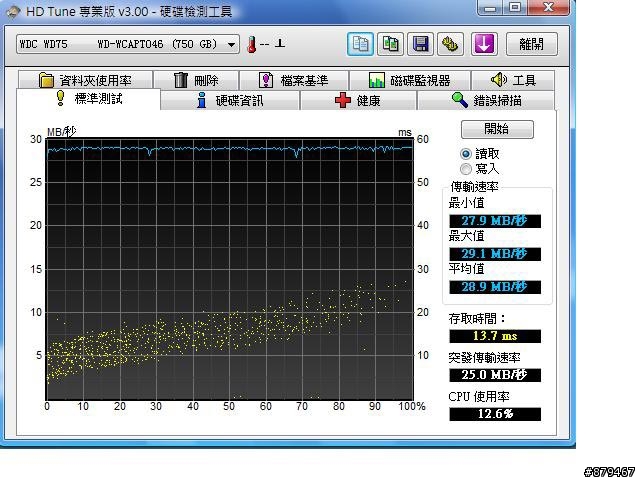Viewport: 640px width, 480px height.
Task: Select the 讀取 (read) radio button
Action: 466,154
